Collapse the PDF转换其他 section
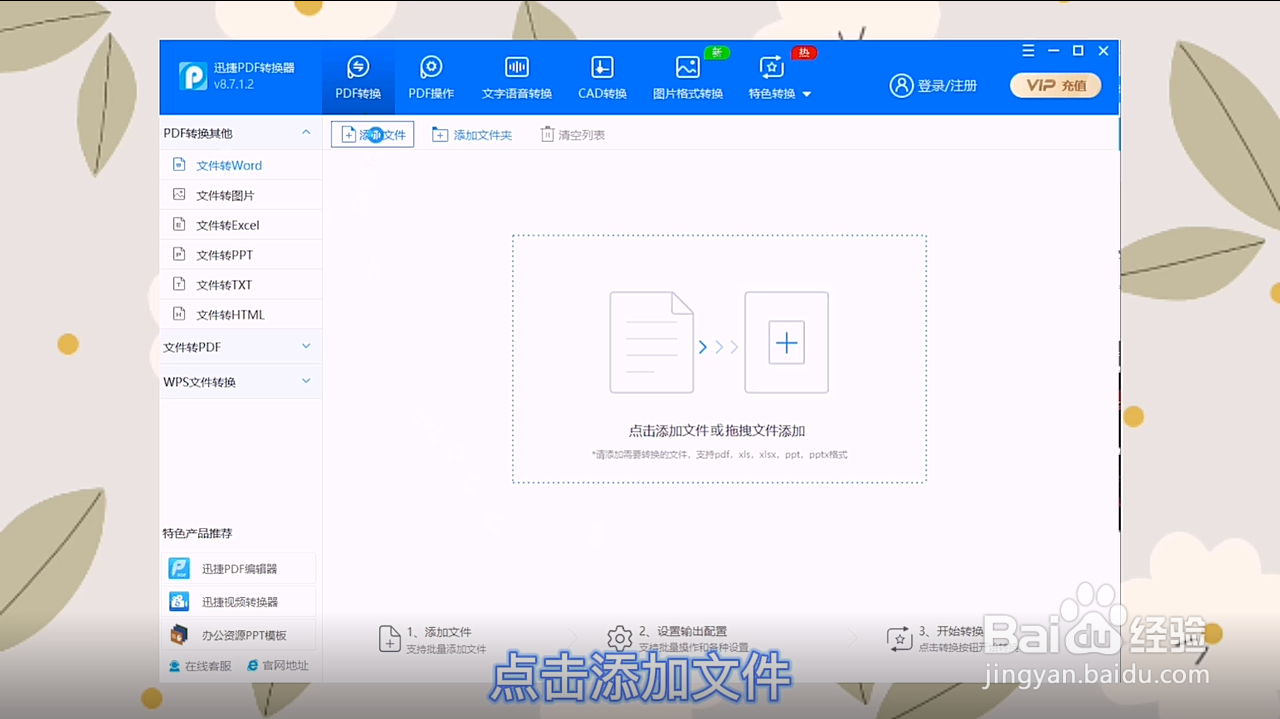1280x719 pixels. click(306, 132)
